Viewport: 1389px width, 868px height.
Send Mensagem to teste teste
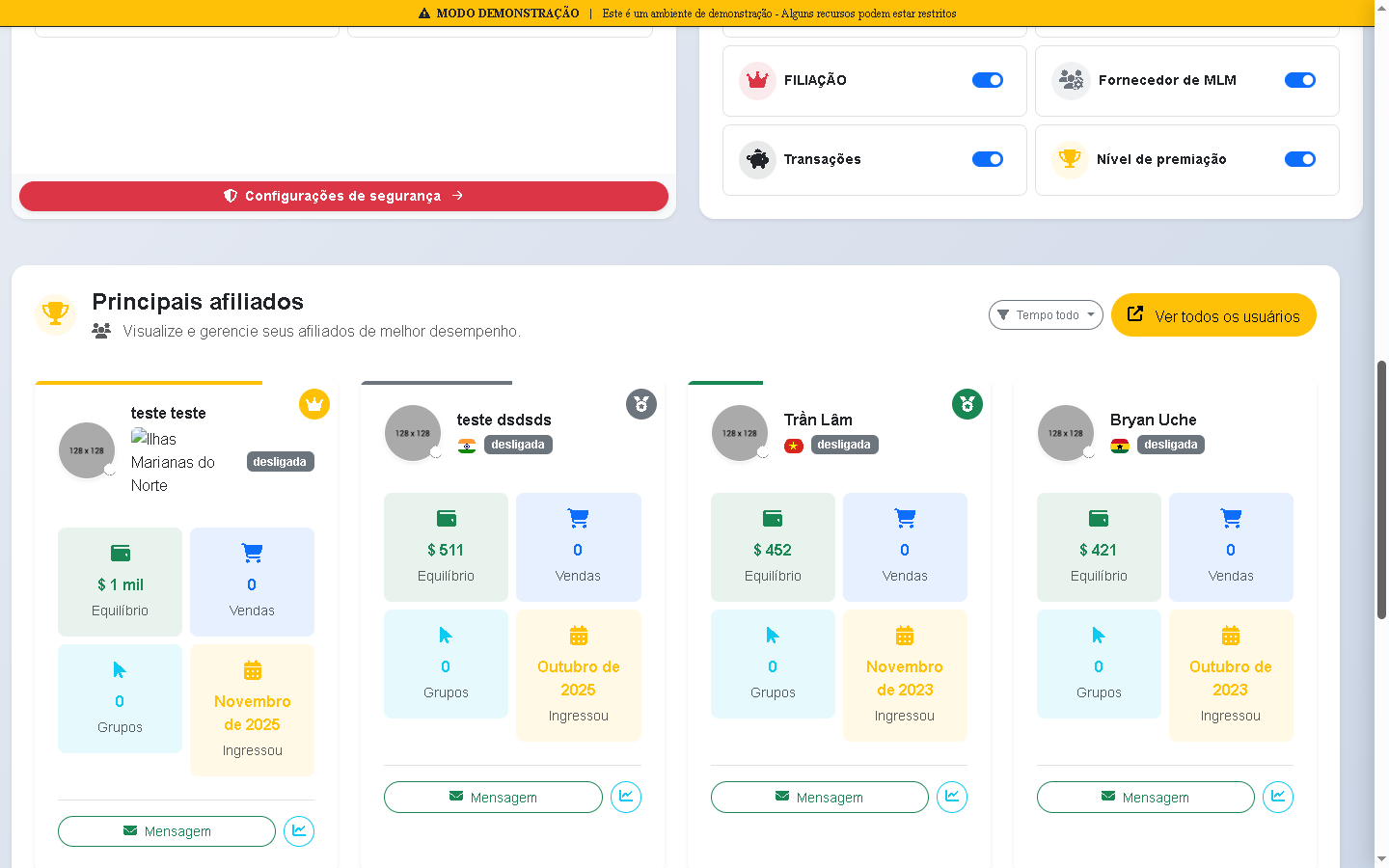(x=167, y=831)
